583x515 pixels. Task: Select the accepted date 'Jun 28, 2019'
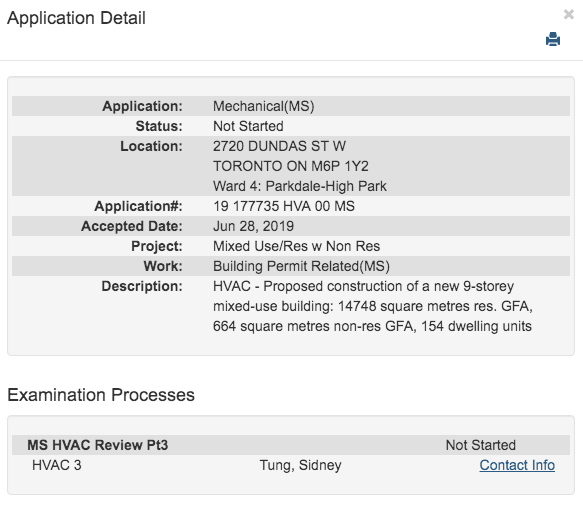(253, 226)
